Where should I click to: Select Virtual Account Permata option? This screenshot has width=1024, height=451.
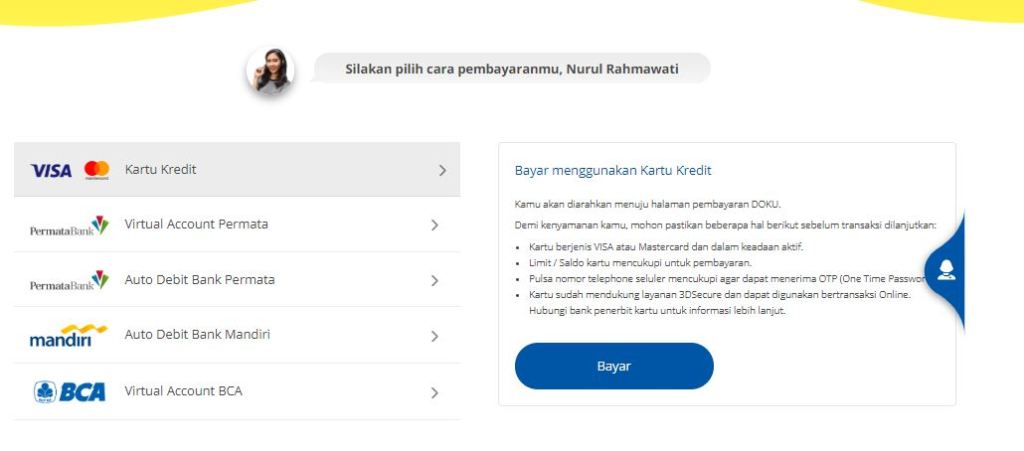tap(196, 225)
